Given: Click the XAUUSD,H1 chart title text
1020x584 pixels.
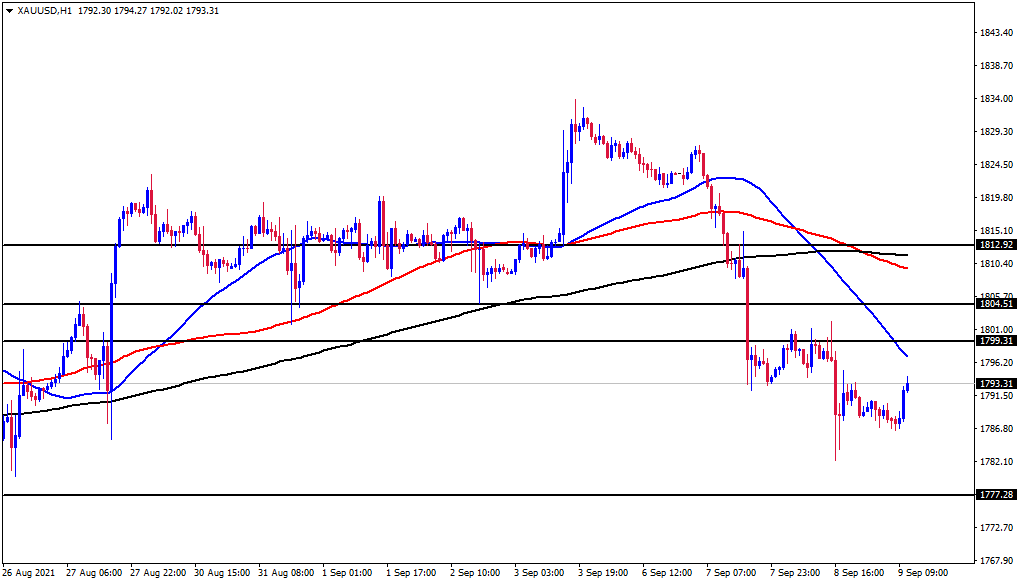Looking at the screenshot, I should tap(44, 10).
